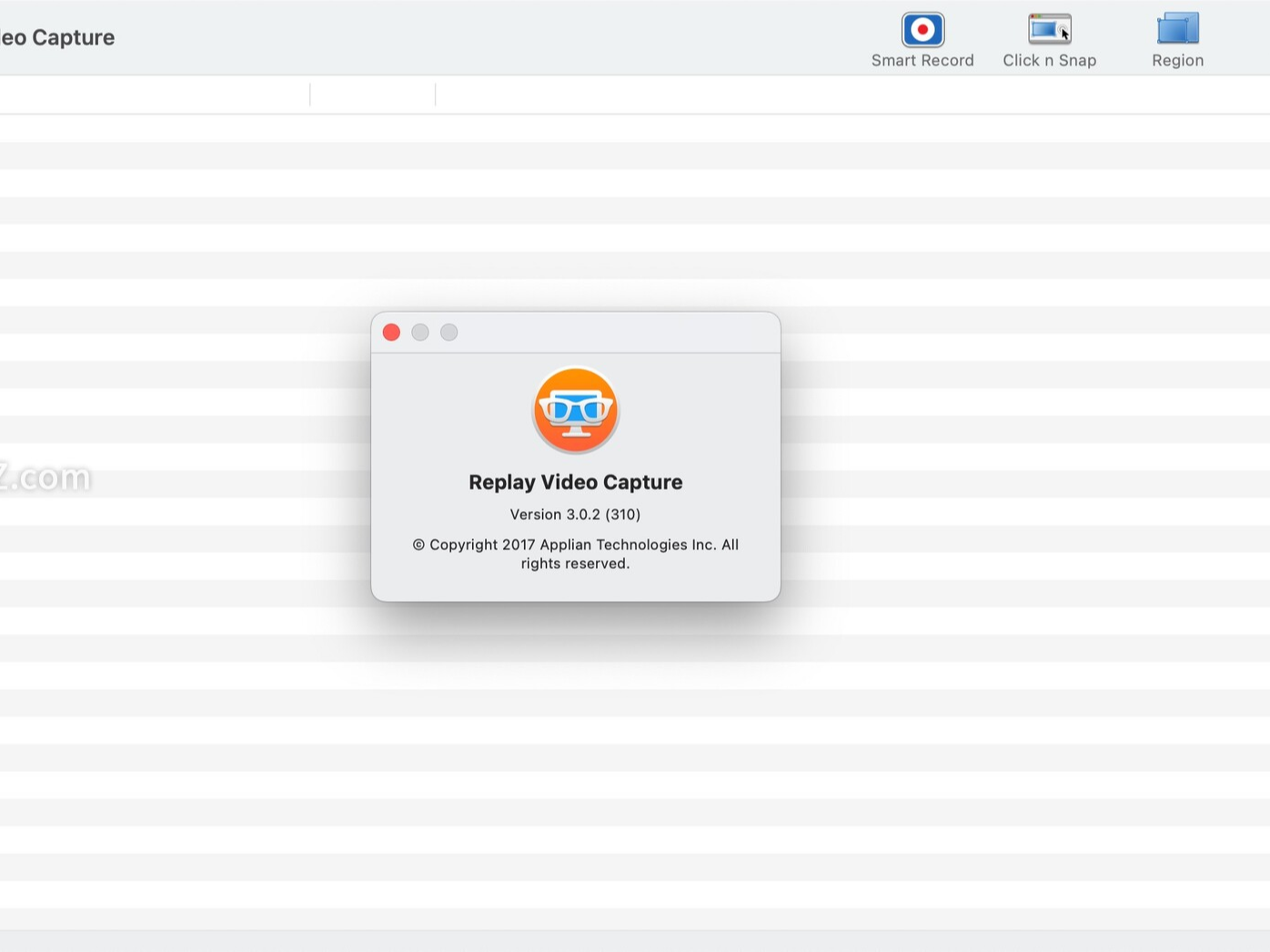Viewport: 1270px width, 952px height.
Task: Click the Replay Video Capture dialog title text
Action: [x=575, y=482]
